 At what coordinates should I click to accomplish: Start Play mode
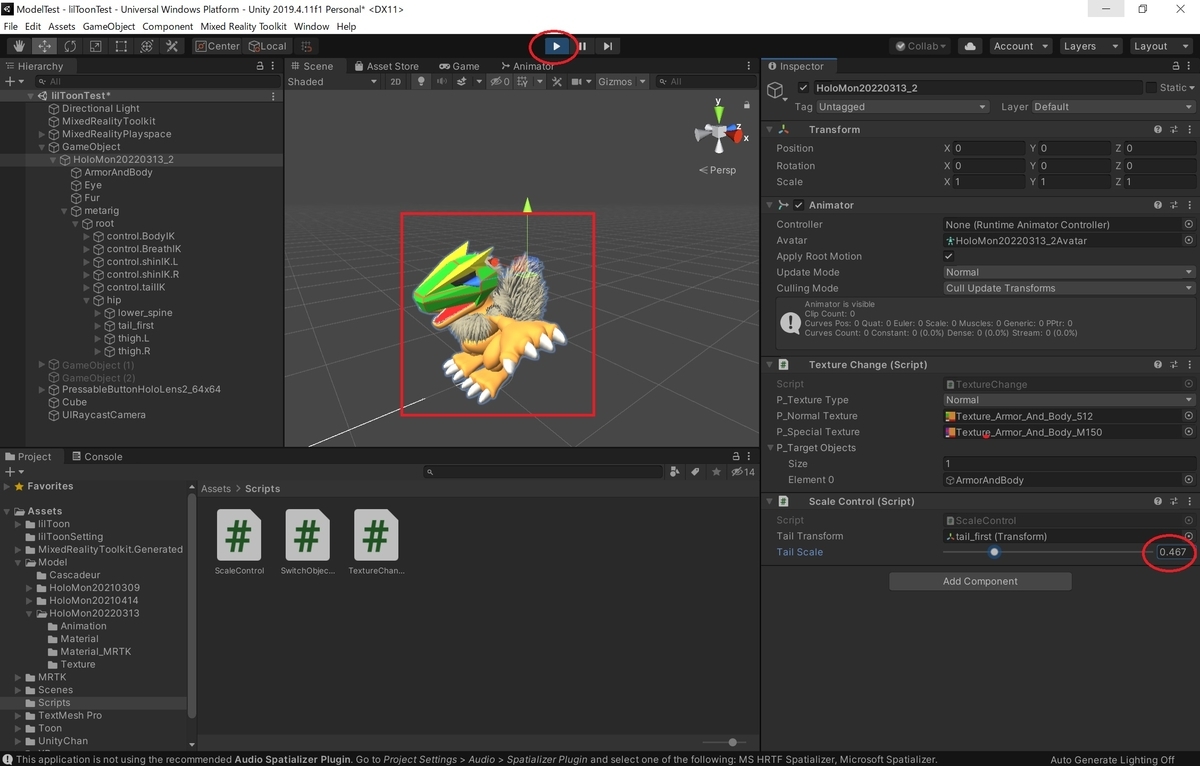pyautogui.click(x=557, y=46)
